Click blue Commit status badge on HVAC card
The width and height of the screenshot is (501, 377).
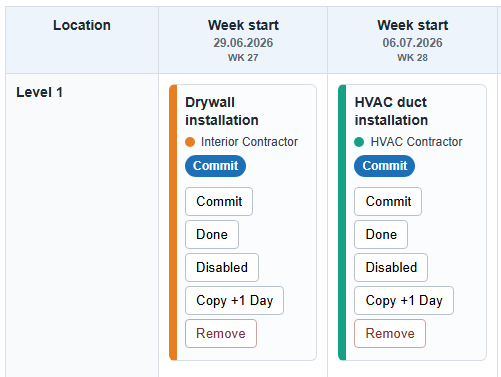click(384, 166)
